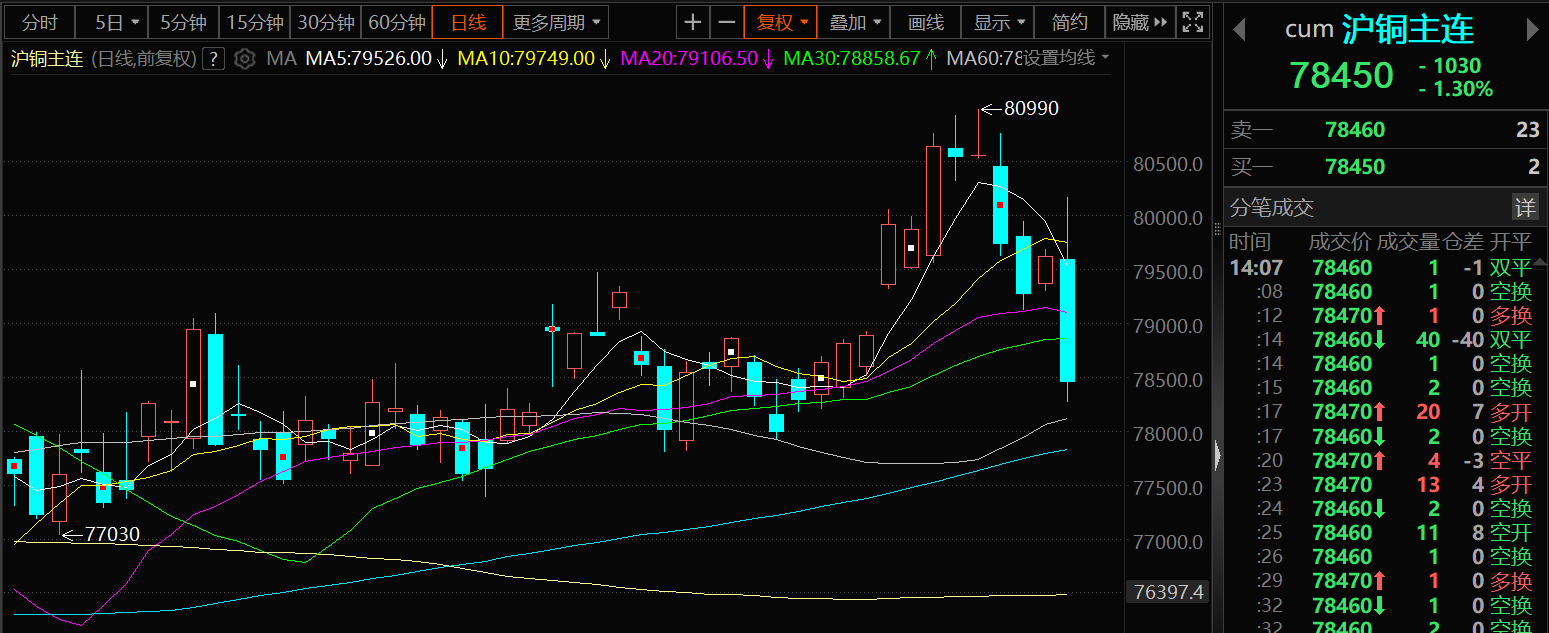Open the 复权 dropdown
This screenshot has height=633, width=1549.
click(x=781, y=22)
